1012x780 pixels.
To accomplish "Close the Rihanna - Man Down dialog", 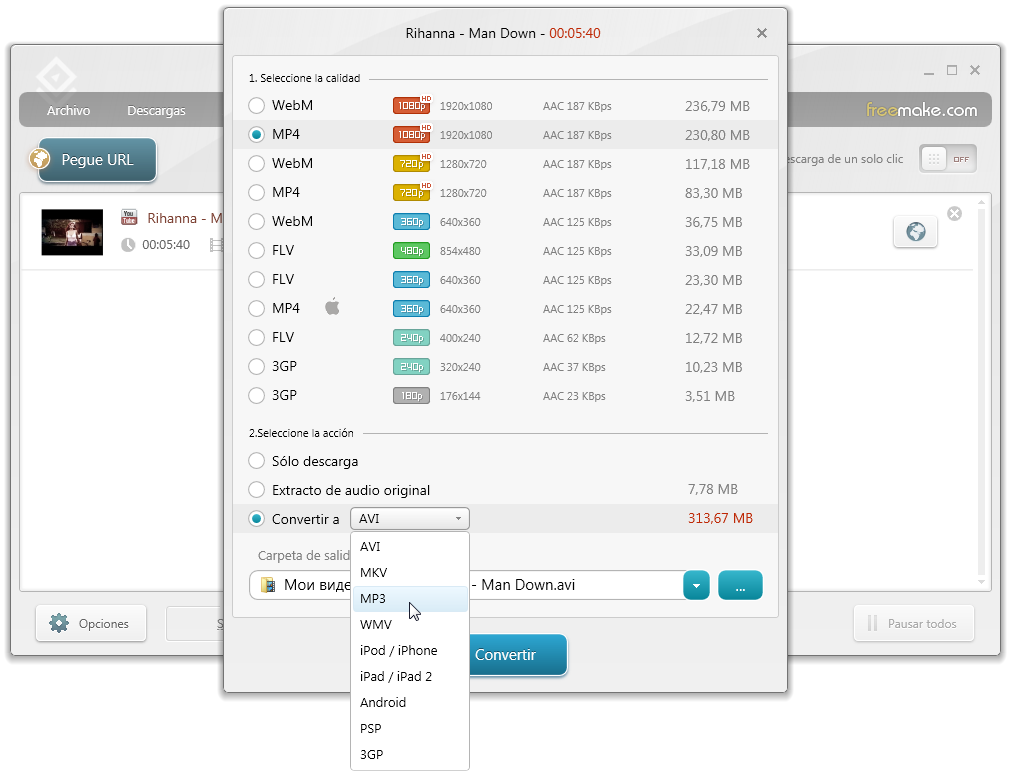I will click(x=762, y=33).
